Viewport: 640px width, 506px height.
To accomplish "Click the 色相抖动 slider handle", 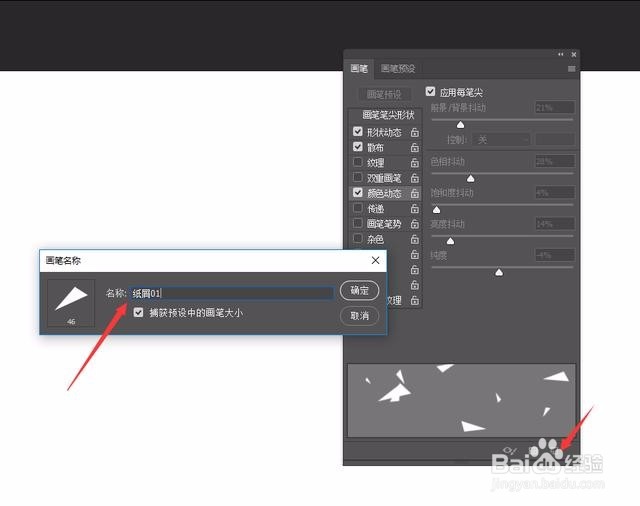I will click(470, 178).
